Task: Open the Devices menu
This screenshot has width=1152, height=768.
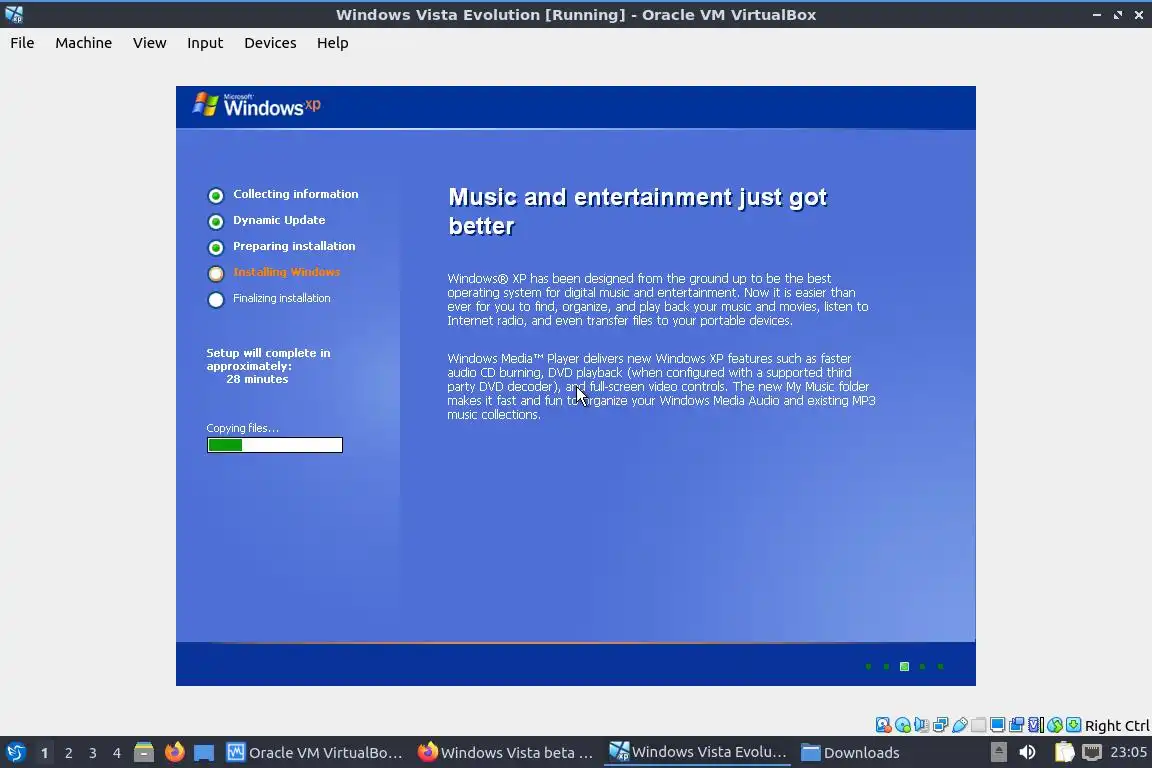Action: click(270, 43)
